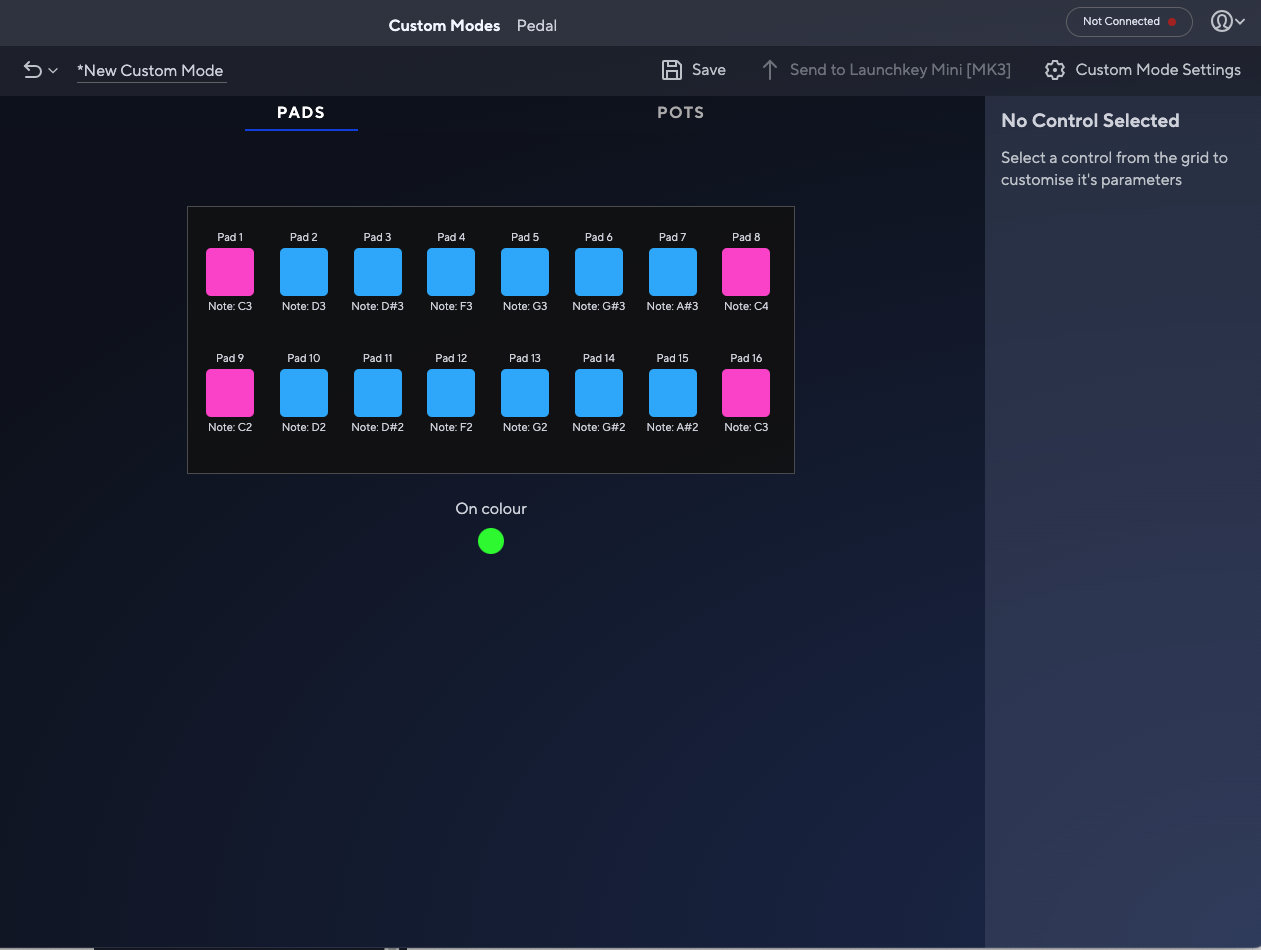Select Pad 12 with Note F2
The height and width of the screenshot is (950, 1261).
coord(451,393)
